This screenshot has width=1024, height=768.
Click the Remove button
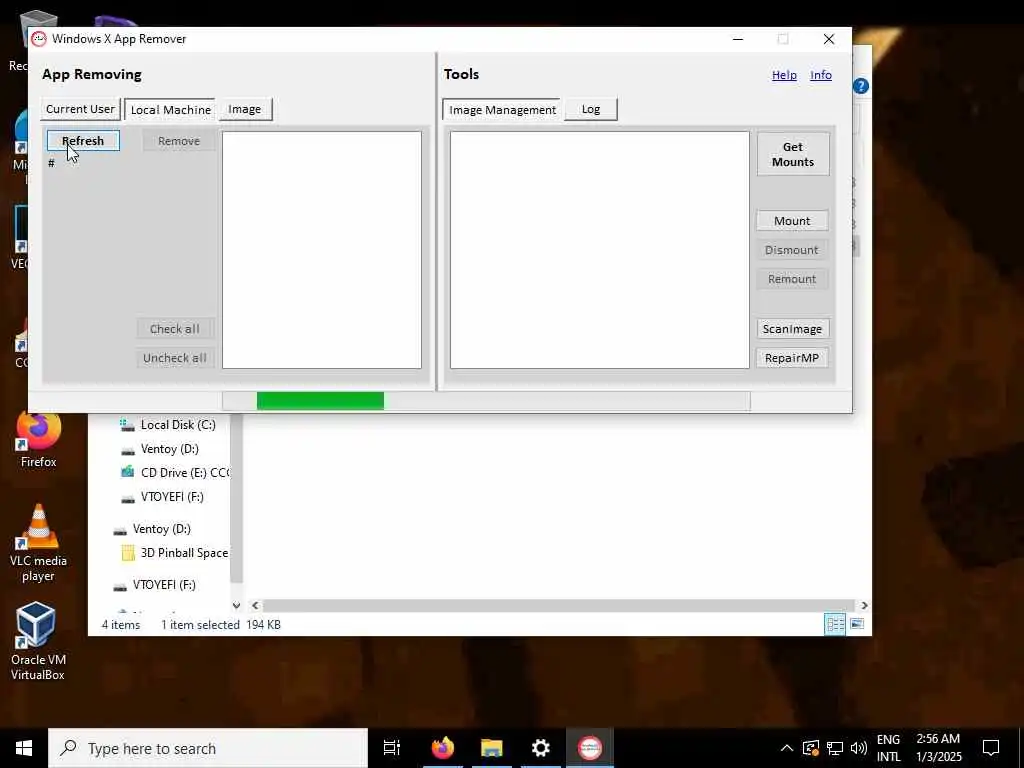[x=179, y=141]
